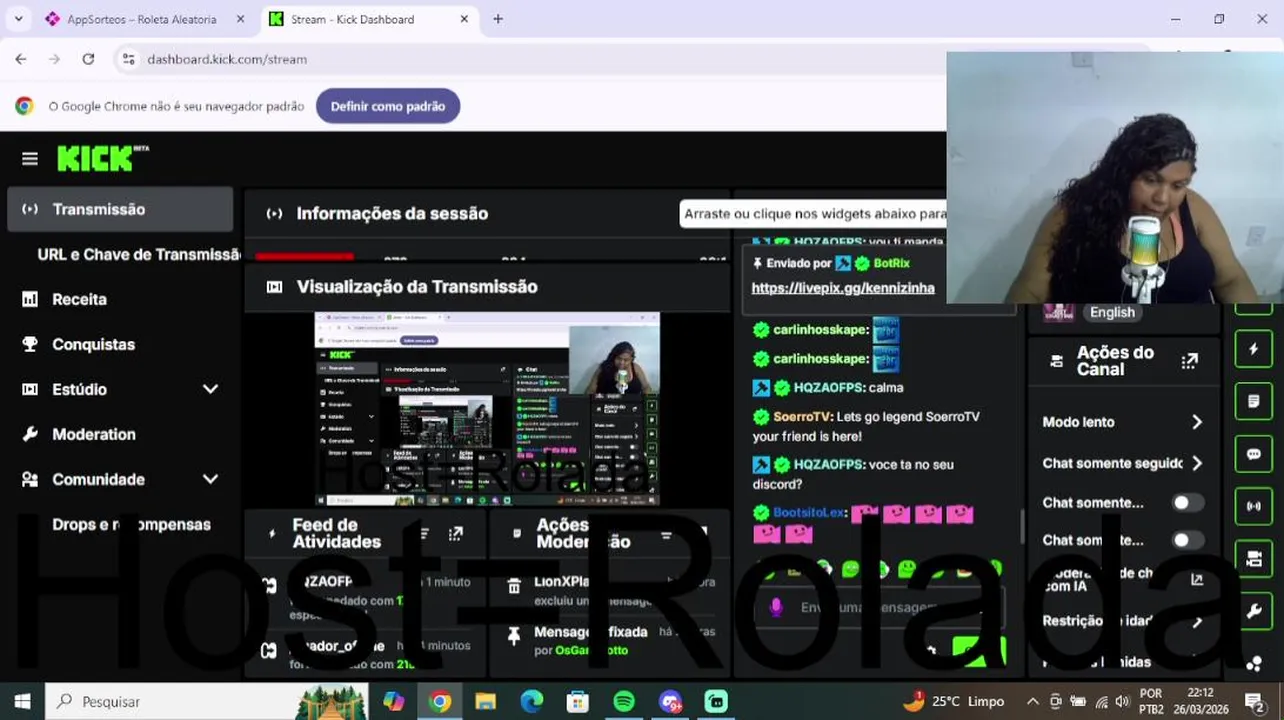The height and width of the screenshot is (720, 1284).
Task: Click the Windows Start button
Action: tap(22, 701)
